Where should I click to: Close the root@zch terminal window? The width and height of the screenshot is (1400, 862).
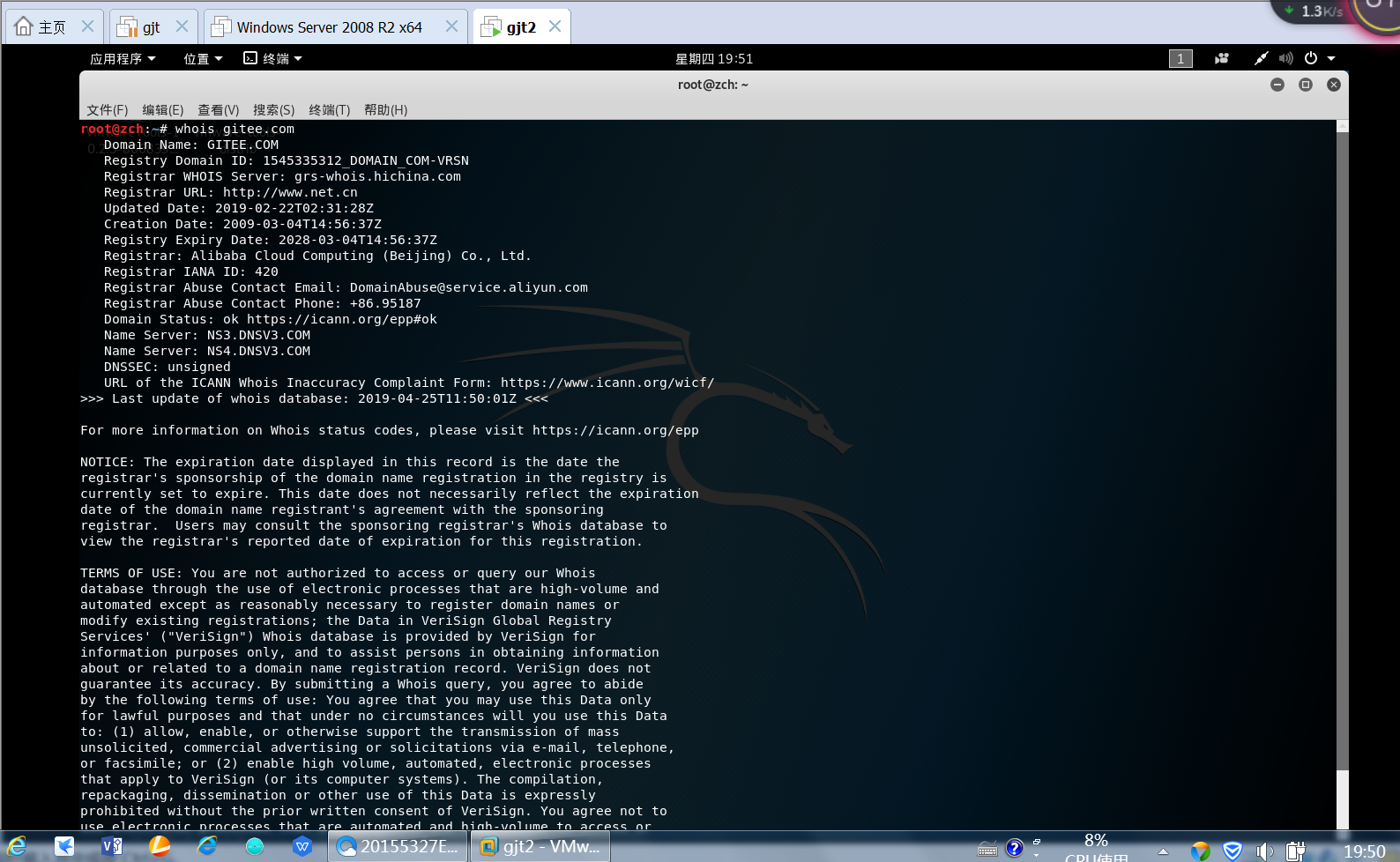click(1334, 85)
